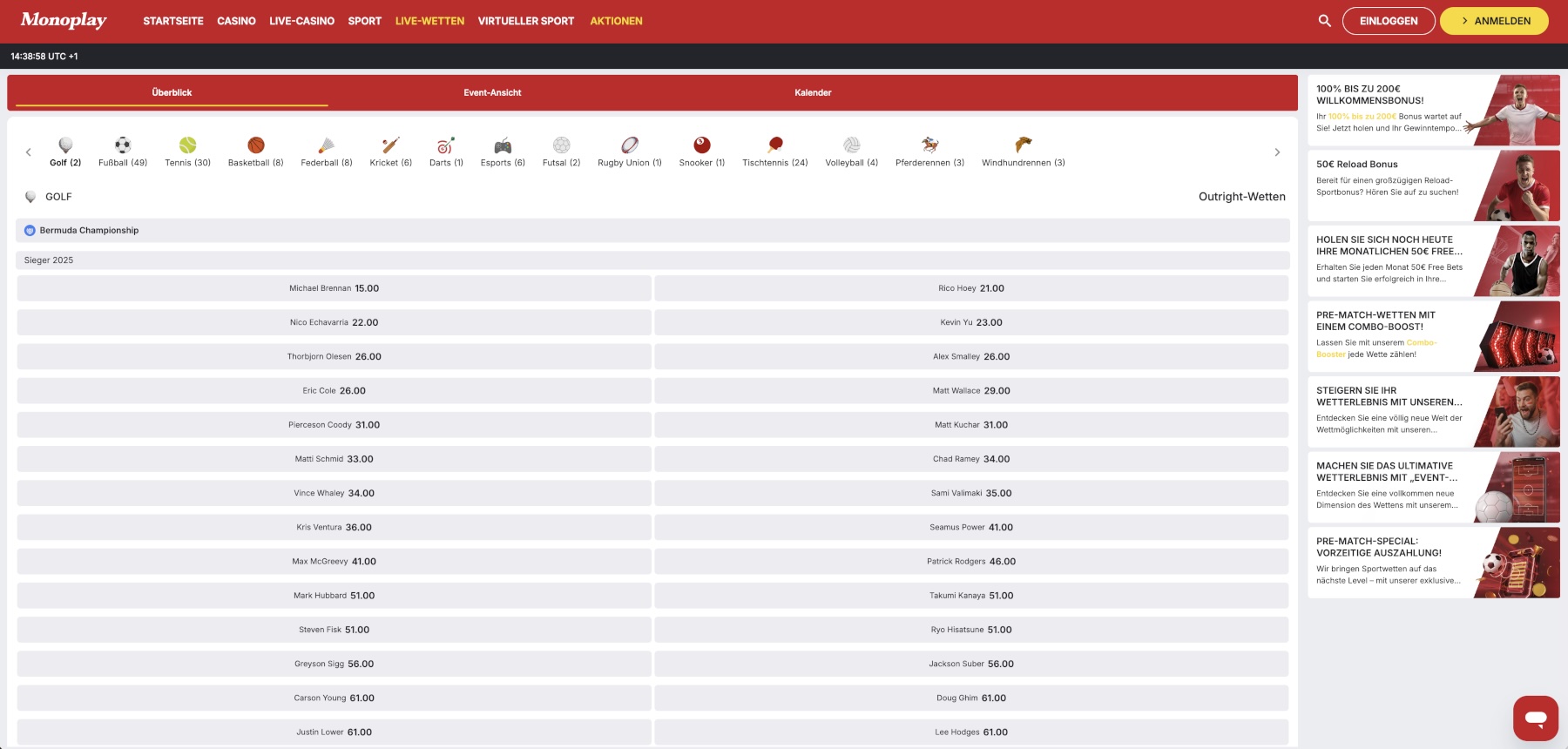Viewport: 1568px width, 749px height.
Task: Bet on Matt Kuchar at 31.00
Action: click(971, 425)
